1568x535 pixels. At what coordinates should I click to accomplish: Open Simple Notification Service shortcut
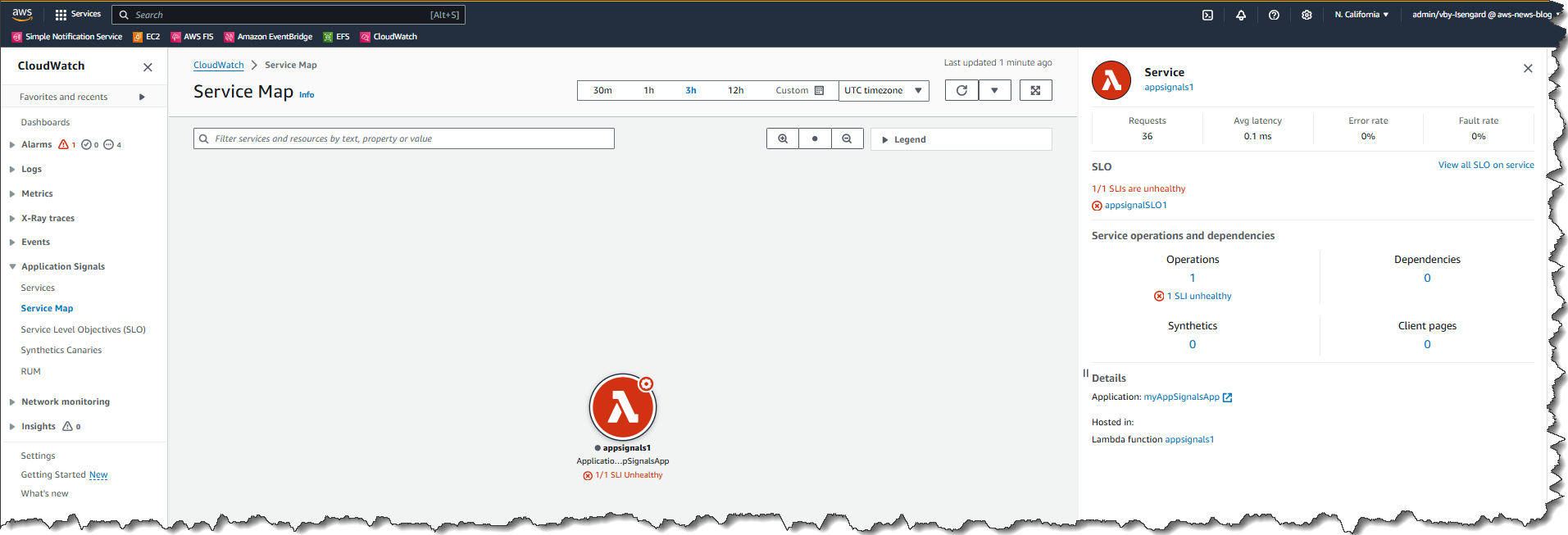tap(67, 37)
